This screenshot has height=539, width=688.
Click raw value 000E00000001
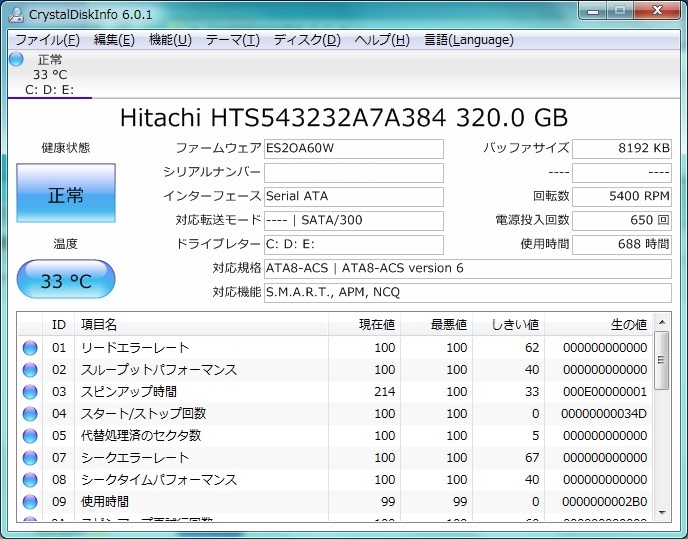click(x=605, y=392)
